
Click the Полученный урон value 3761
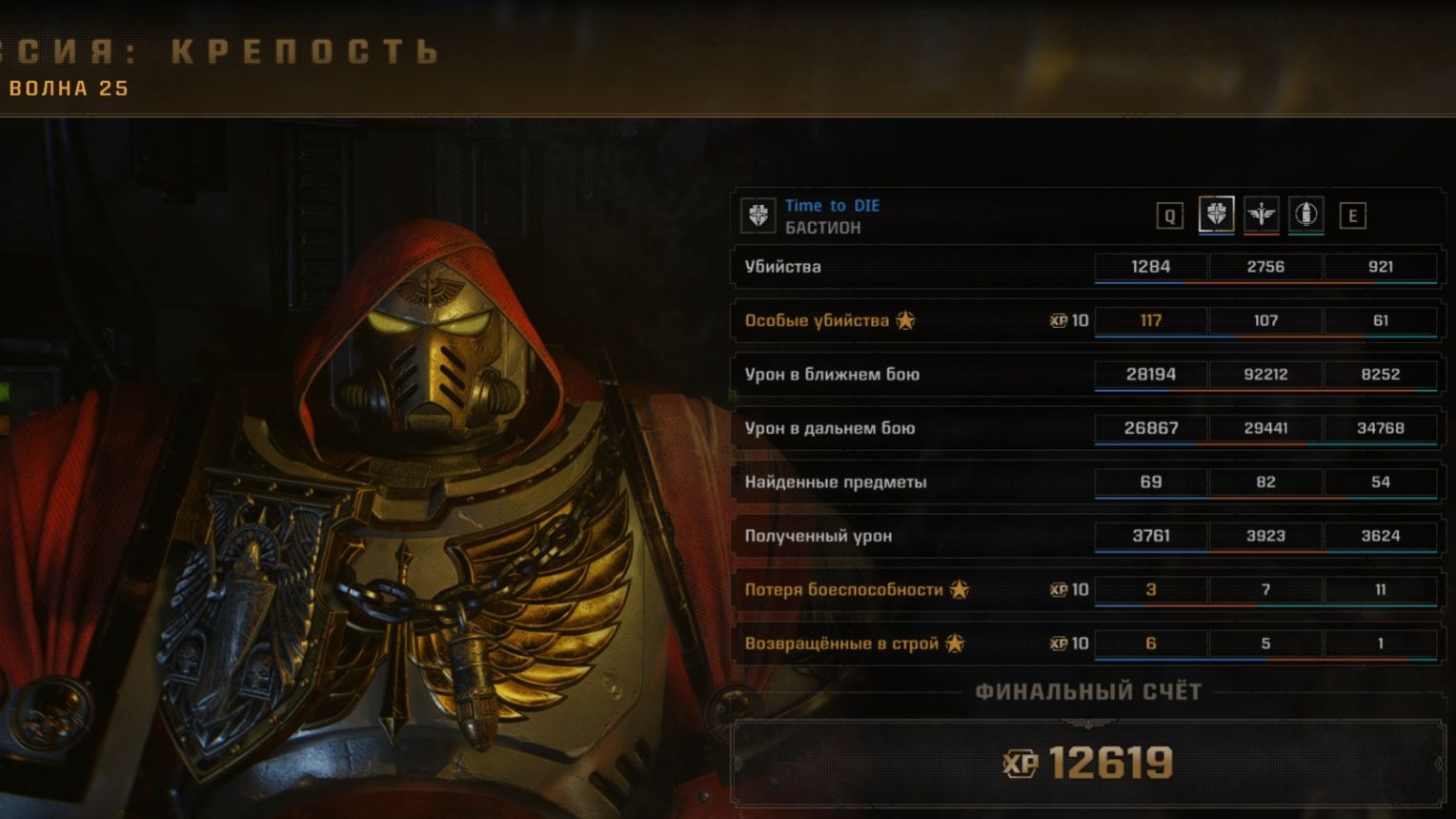tap(1150, 536)
